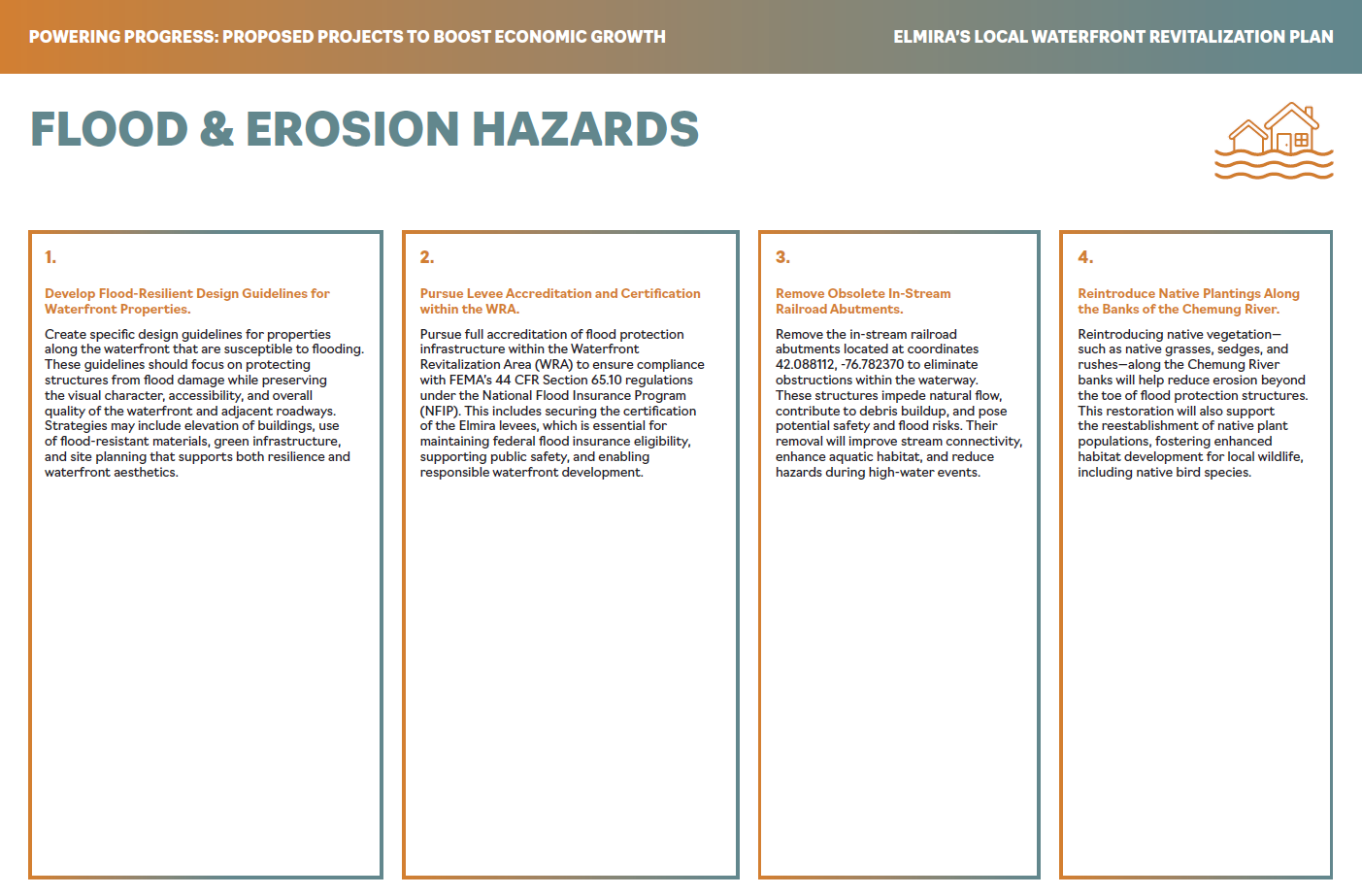The width and height of the screenshot is (1362, 896).
Task: Open the 'Develop Flood-Resilient Design Guidelines' heading
Action: click(186, 301)
